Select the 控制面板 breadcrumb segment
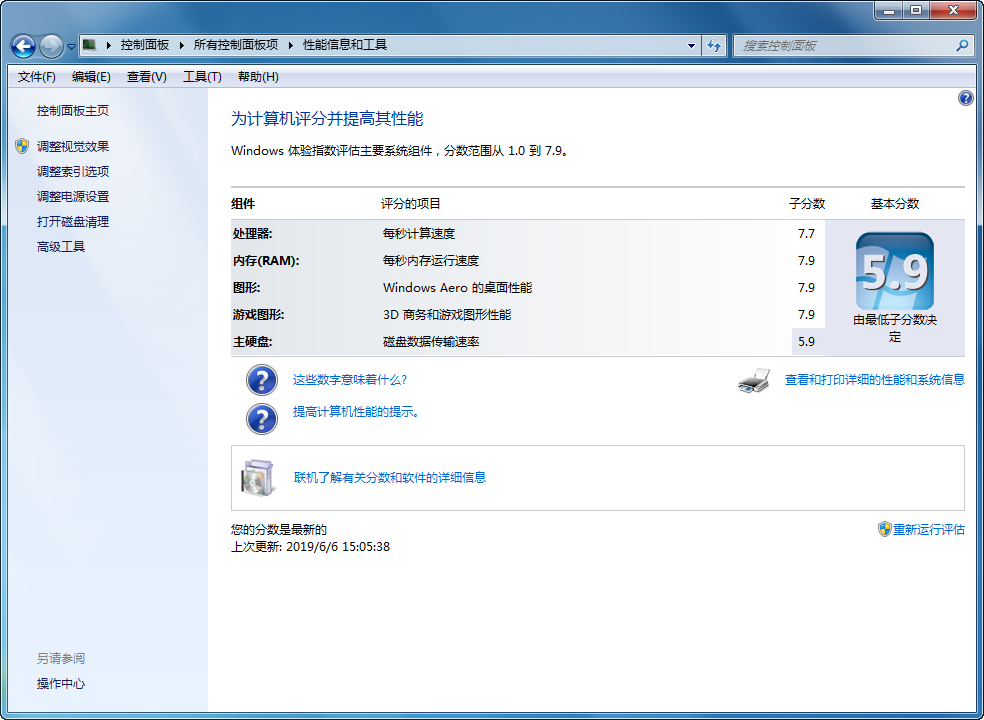The width and height of the screenshot is (984, 720). pos(145,45)
